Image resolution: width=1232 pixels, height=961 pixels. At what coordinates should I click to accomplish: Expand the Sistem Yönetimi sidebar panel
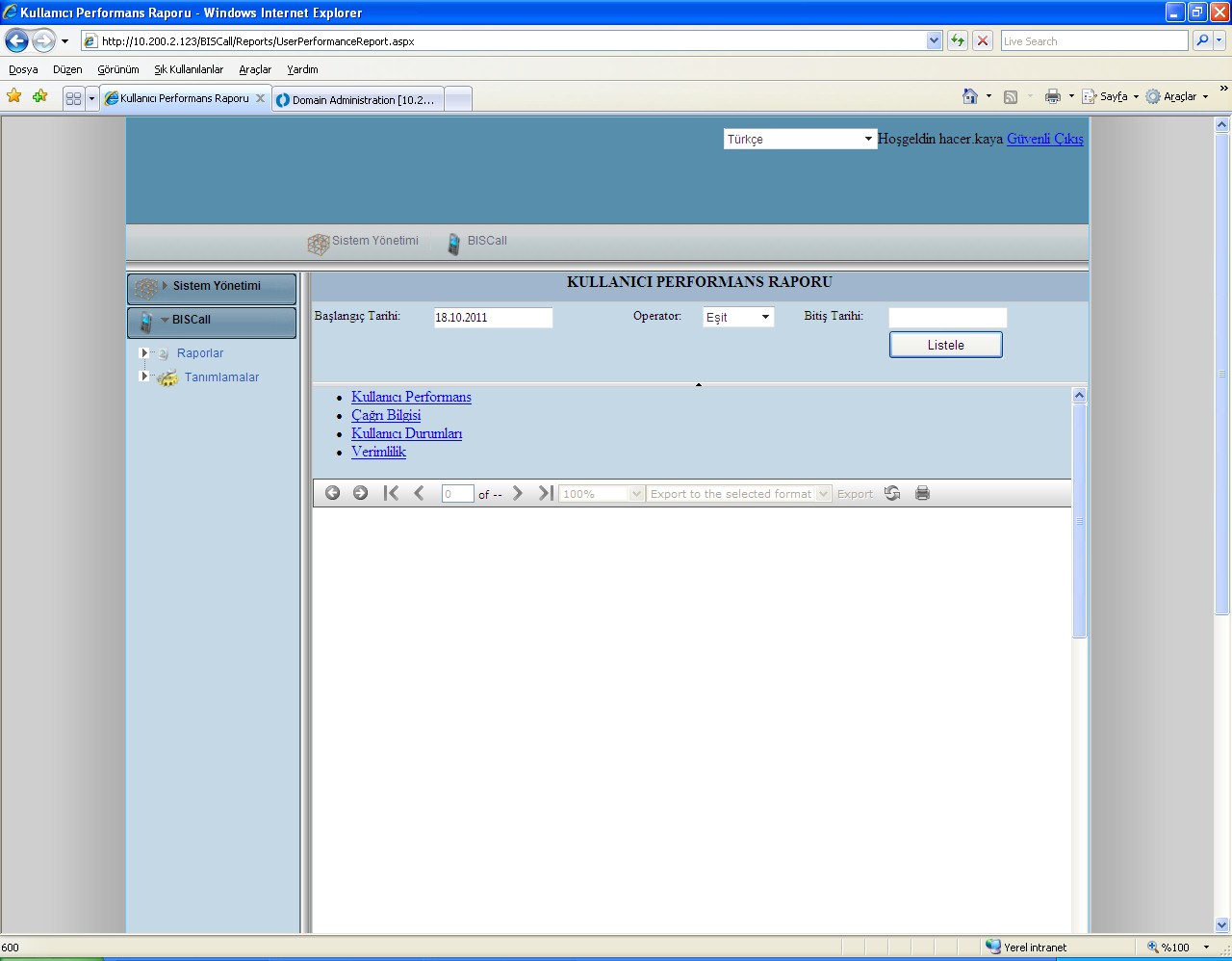pos(212,287)
